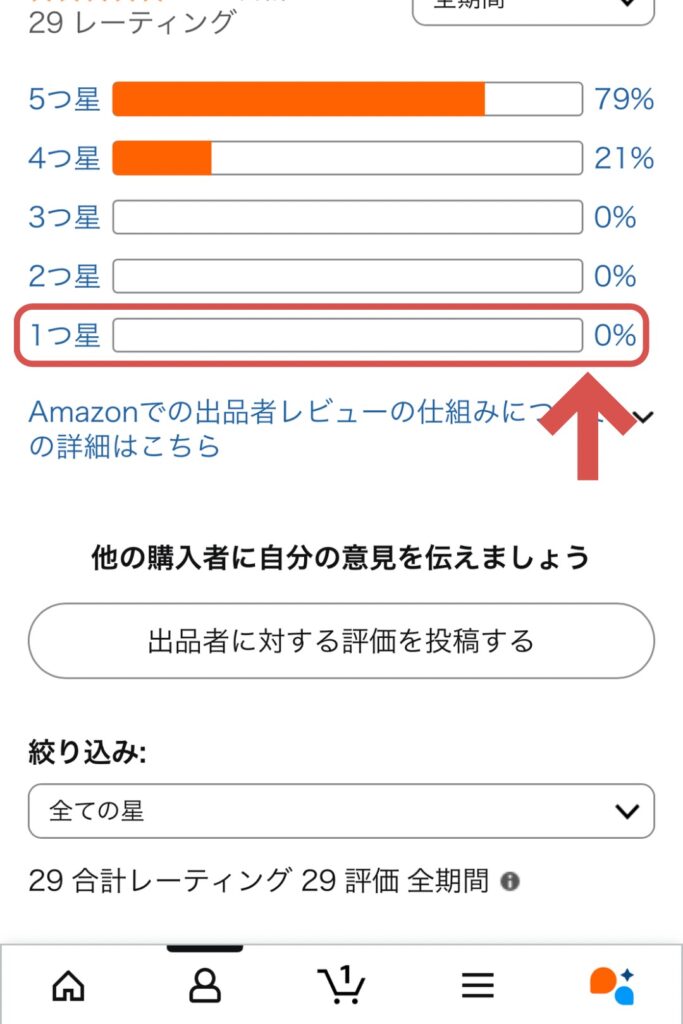This screenshot has width=683, height=1024.
Task: Open the period dropdown at top right
Action: tap(533, 8)
